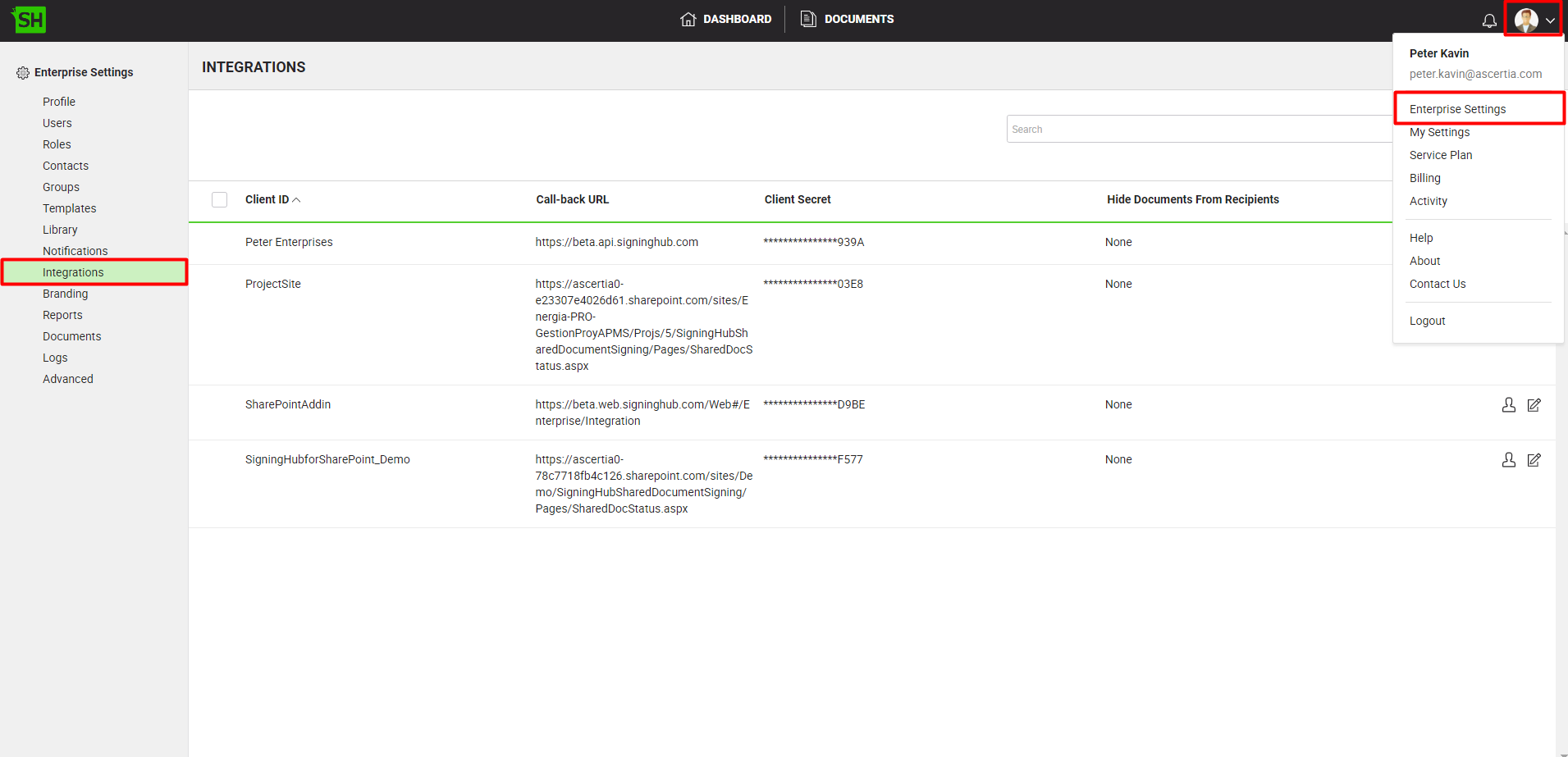The image size is (1568, 757).
Task: Collapse the profile menu dropdown arrow
Action: click(x=1550, y=21)
